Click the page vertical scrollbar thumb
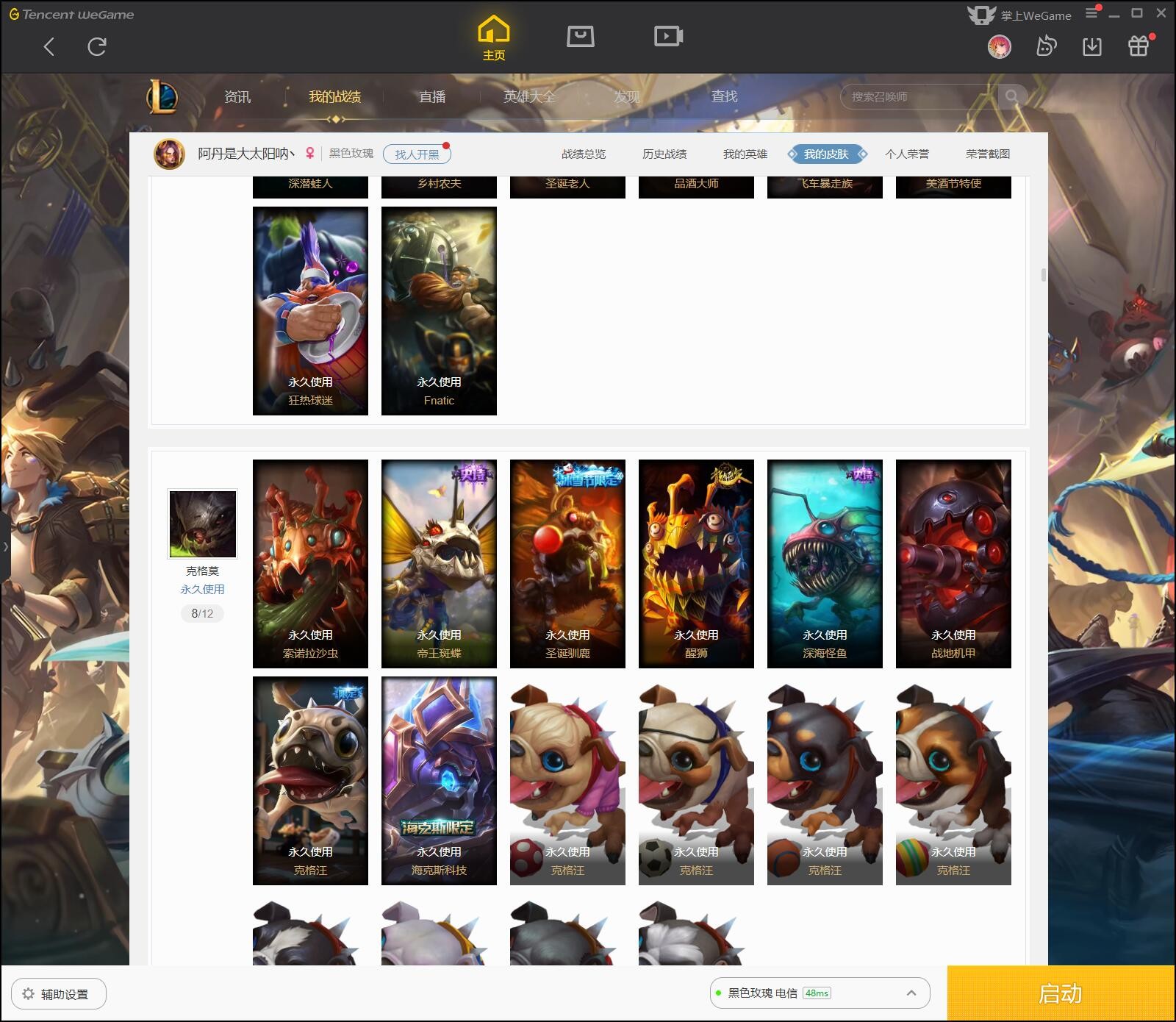The height and width of the screenshot is (1022, 1176). pyautogui.click(x=1043, y=275)
